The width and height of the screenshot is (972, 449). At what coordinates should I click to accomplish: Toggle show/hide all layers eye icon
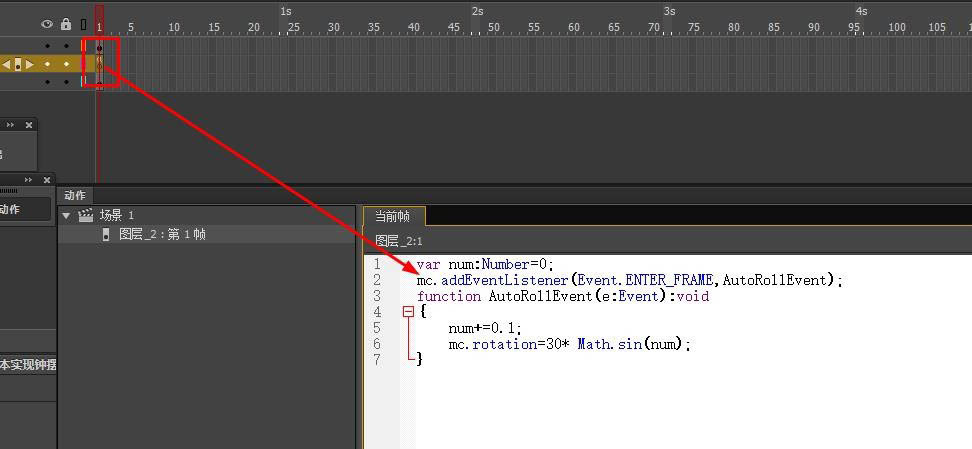(x=47, y=24)
